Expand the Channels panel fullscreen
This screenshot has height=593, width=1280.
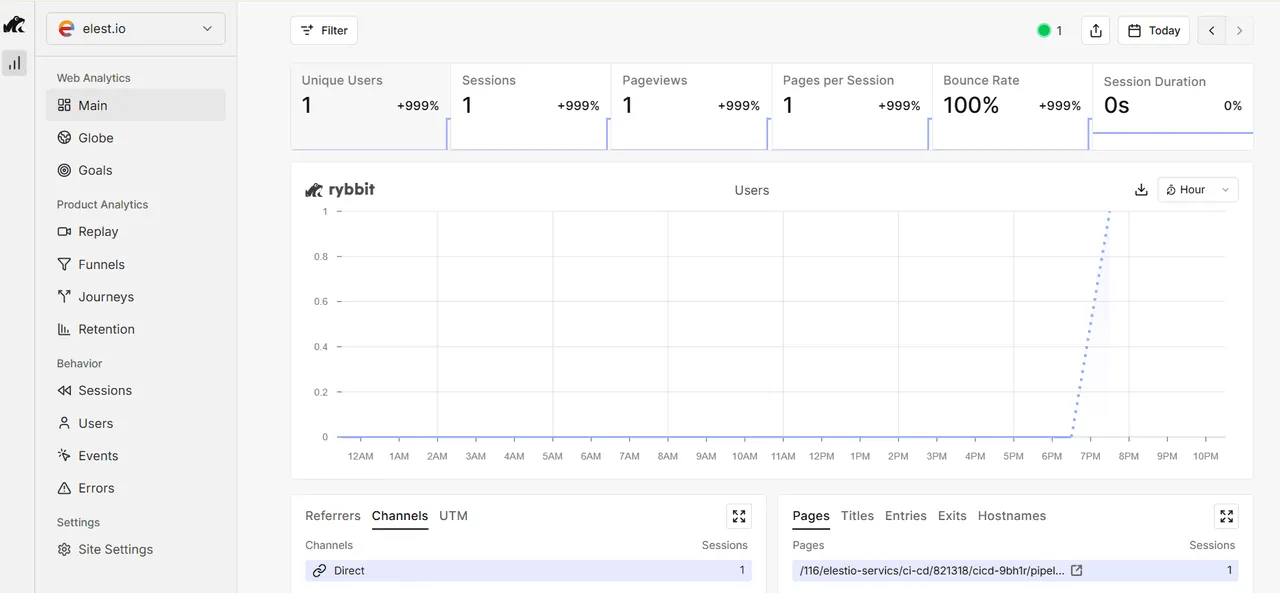(x=739, y=516)
